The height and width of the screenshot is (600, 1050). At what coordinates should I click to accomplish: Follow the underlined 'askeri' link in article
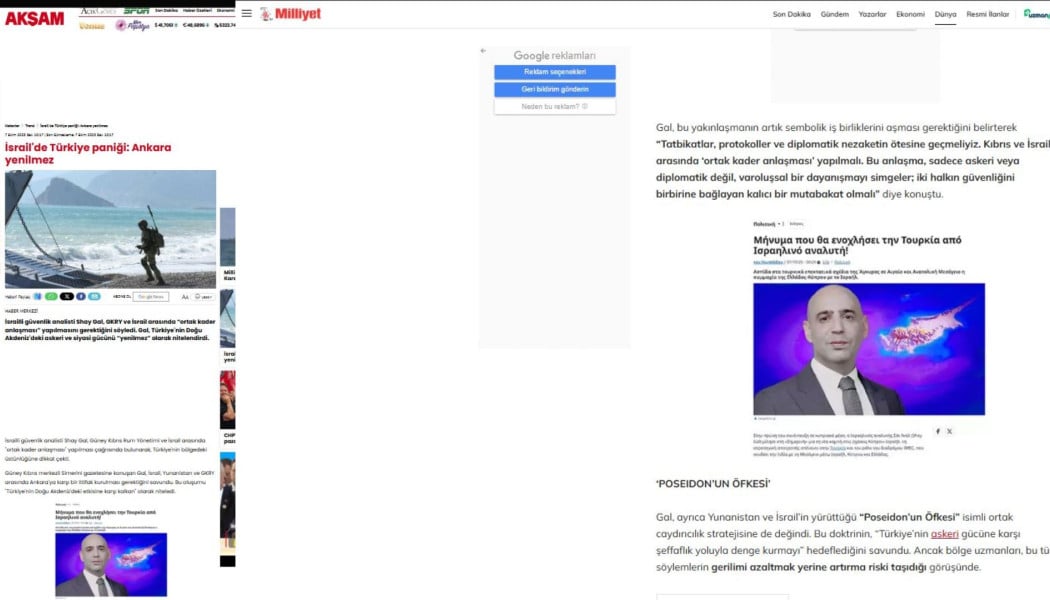[x=944, y=534]
